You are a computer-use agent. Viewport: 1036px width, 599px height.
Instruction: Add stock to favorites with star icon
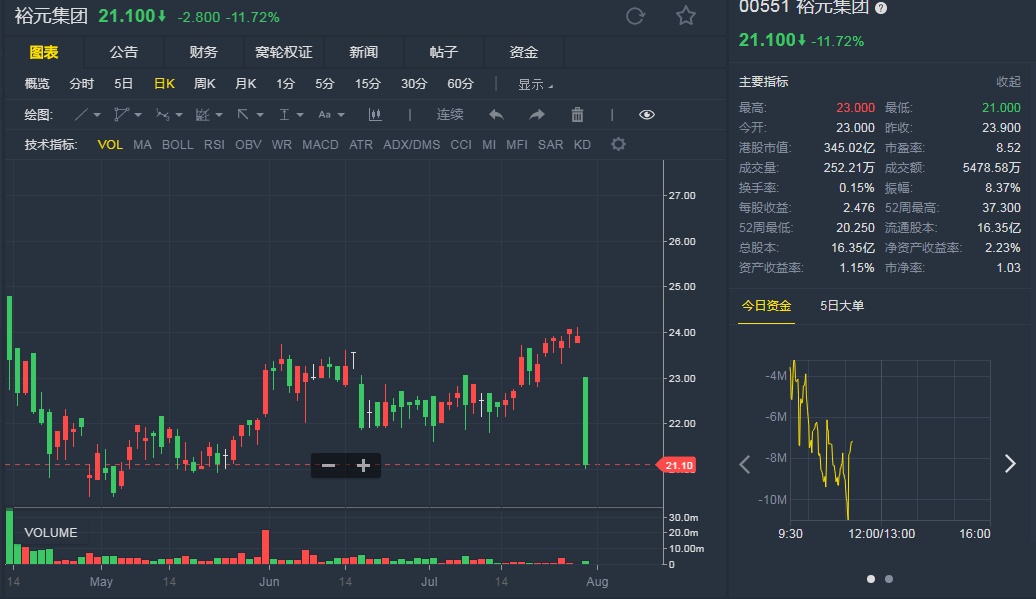pos(685,16)
